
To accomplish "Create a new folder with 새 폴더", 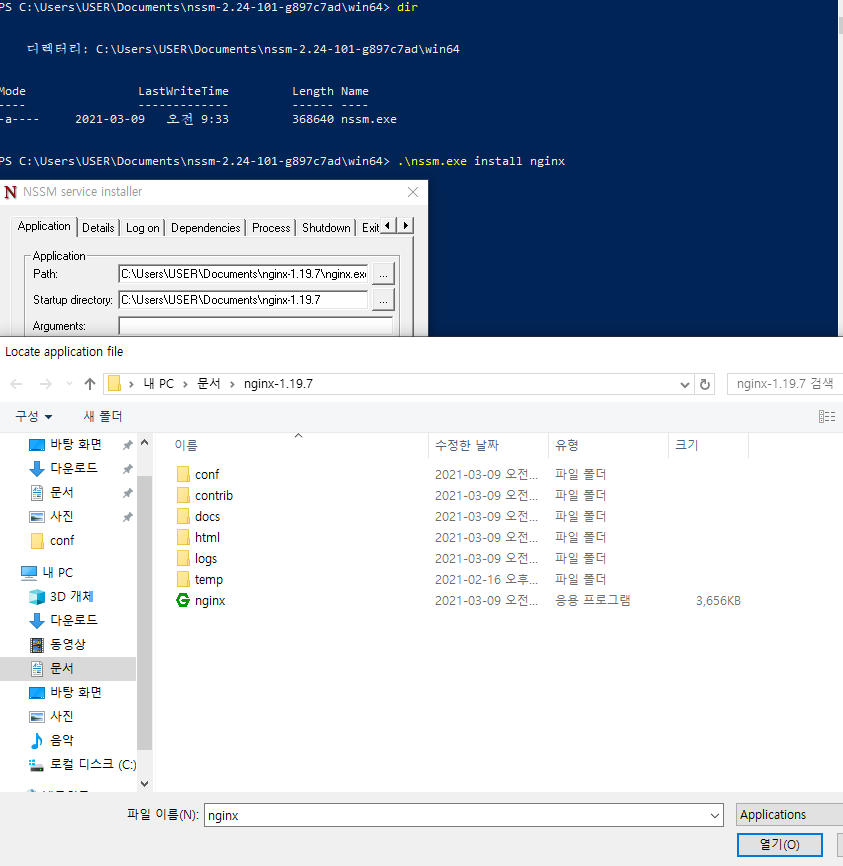I will [103, 416].
